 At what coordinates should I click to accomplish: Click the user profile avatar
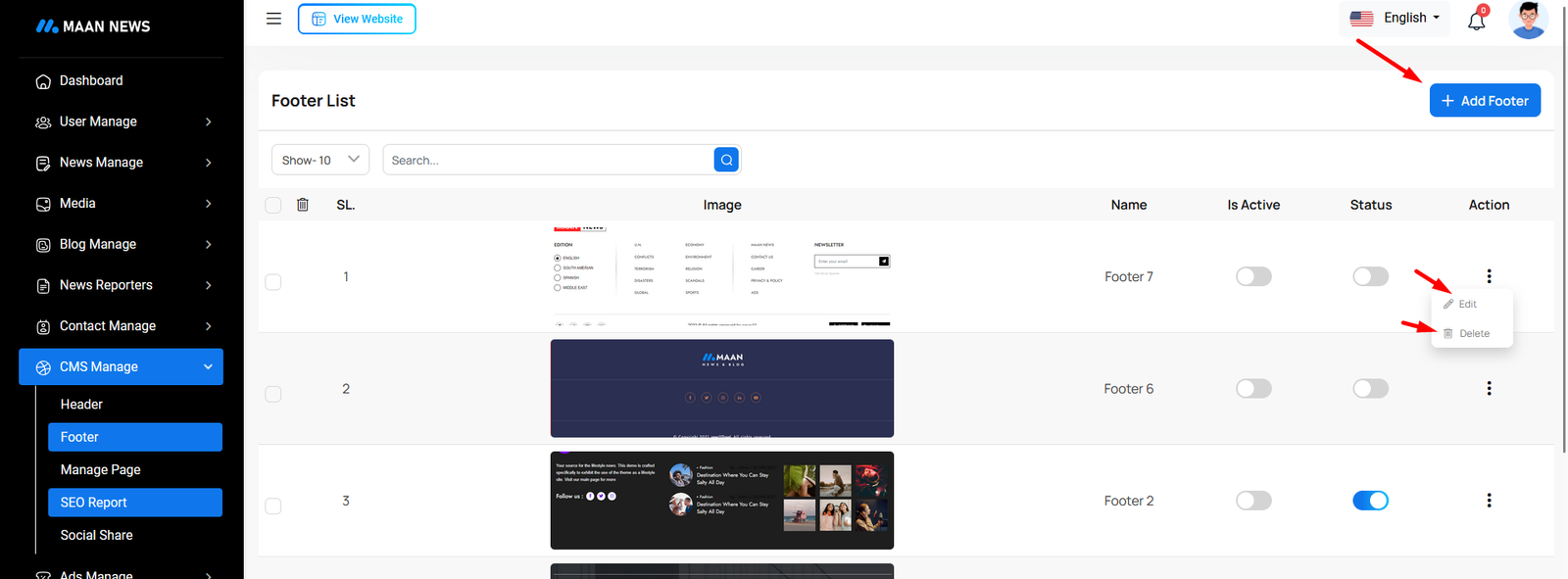[1528, 20]
